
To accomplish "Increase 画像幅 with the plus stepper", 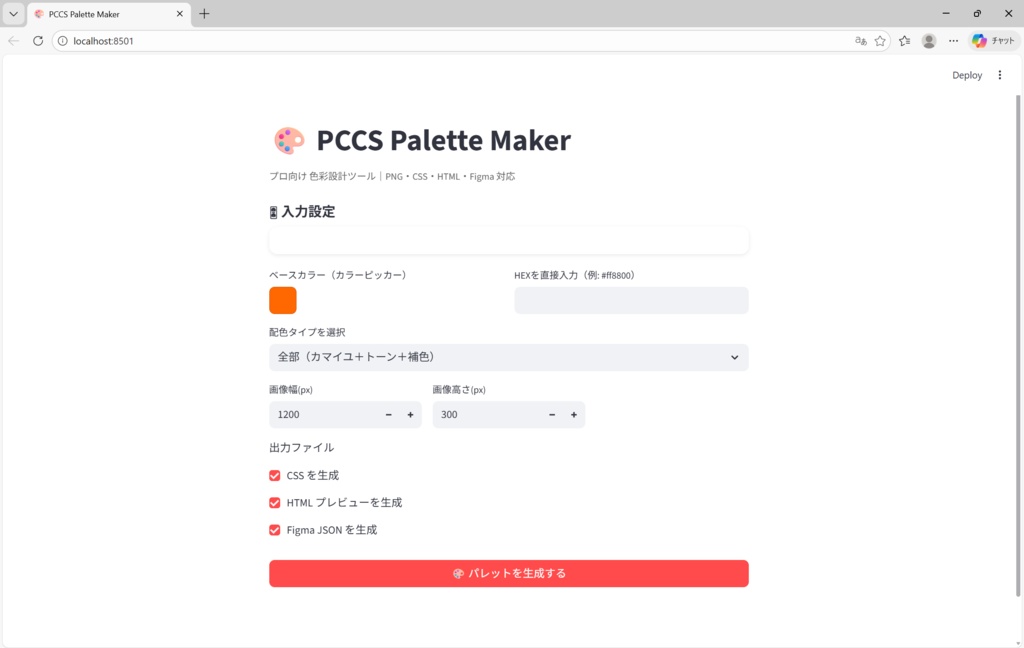I will click(410, 414).
